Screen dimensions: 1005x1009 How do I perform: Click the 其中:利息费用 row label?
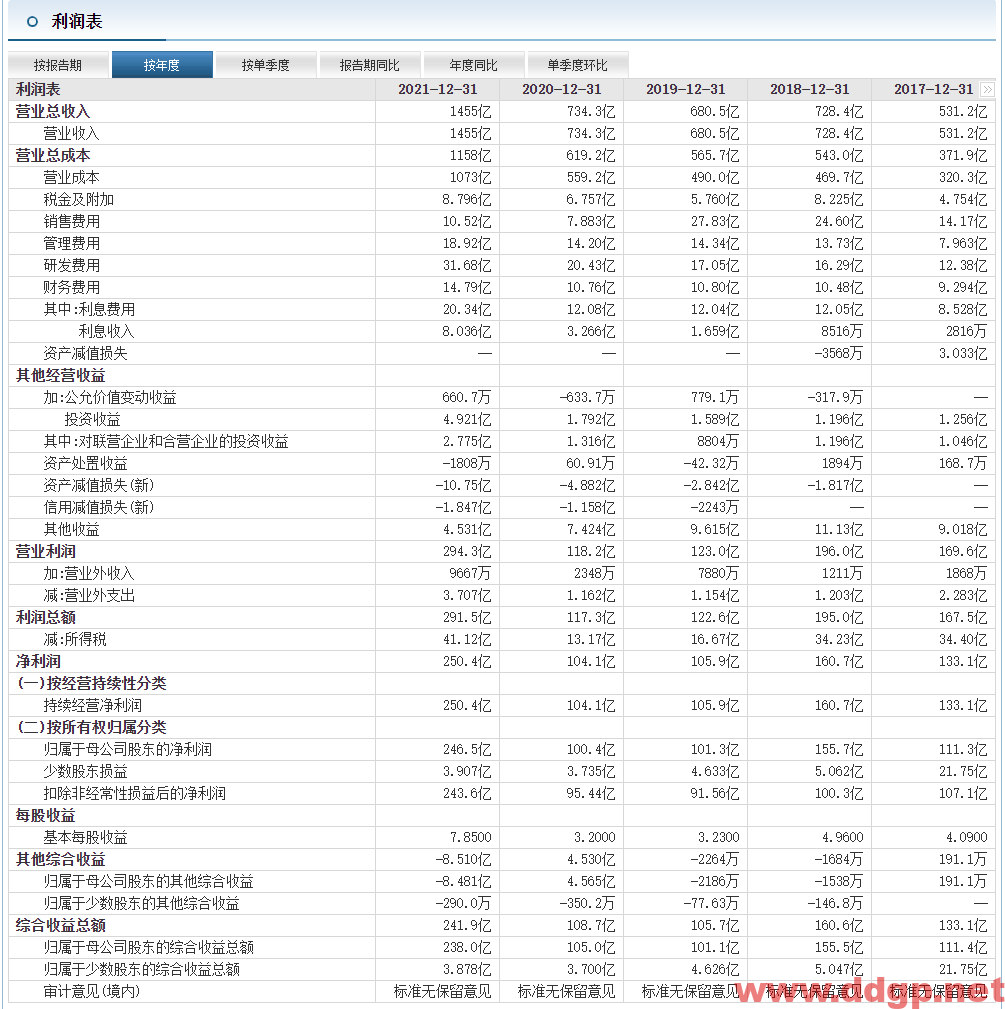point(89,310)
